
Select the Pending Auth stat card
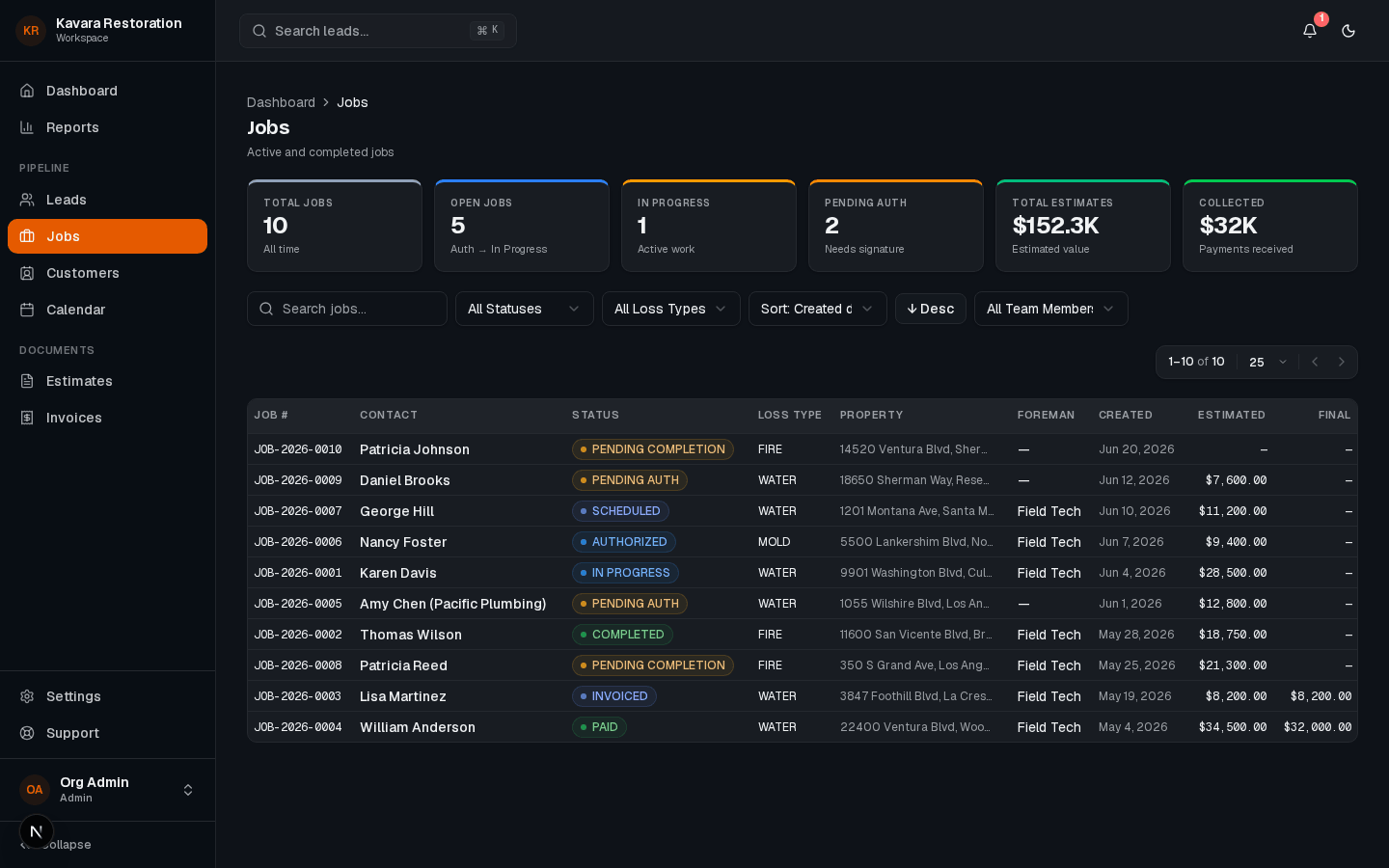pos(896,226)
